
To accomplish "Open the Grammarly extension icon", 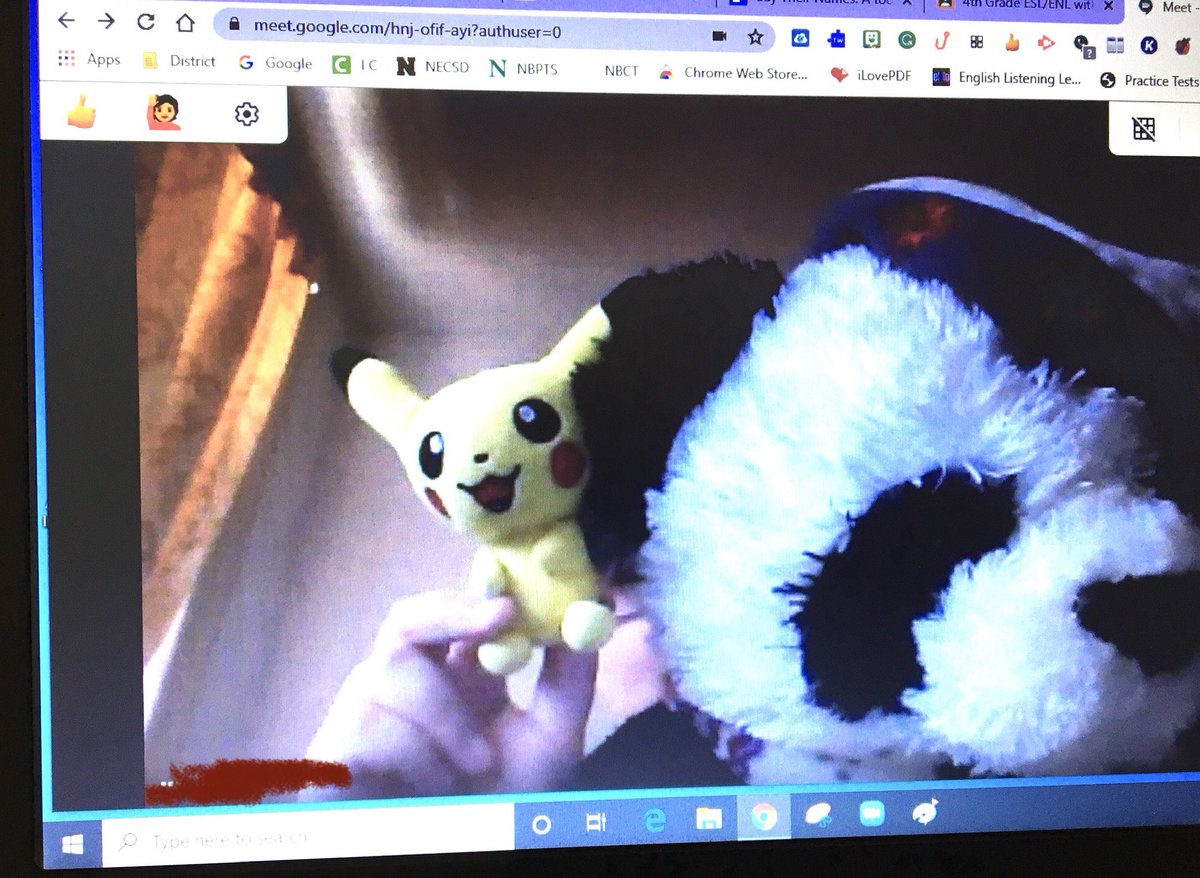I will (906, 41).
